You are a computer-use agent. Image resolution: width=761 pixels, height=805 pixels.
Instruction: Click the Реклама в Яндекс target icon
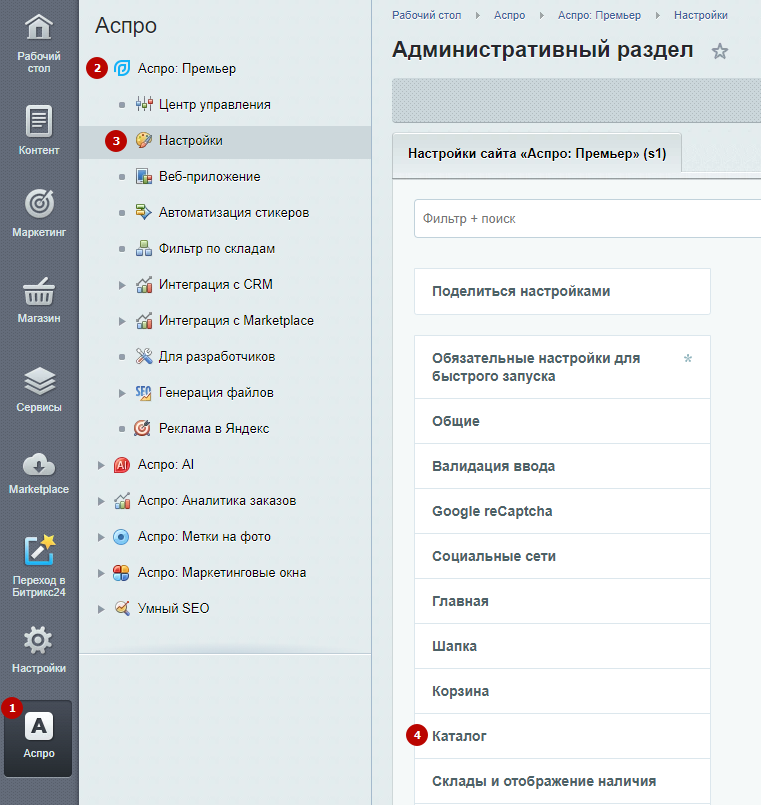coord(142,428)
